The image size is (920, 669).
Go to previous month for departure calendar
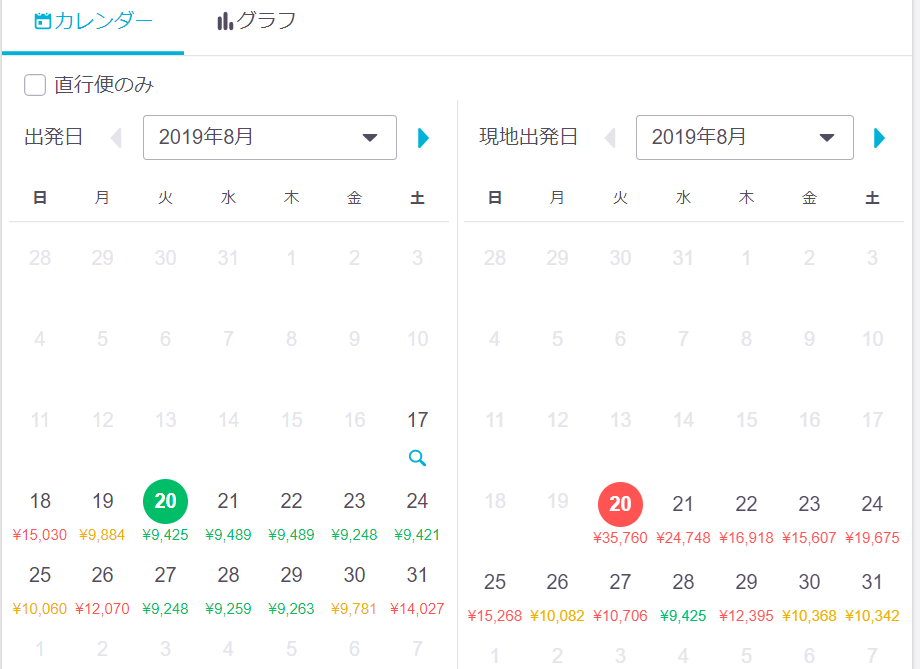[x=116, y=138]
